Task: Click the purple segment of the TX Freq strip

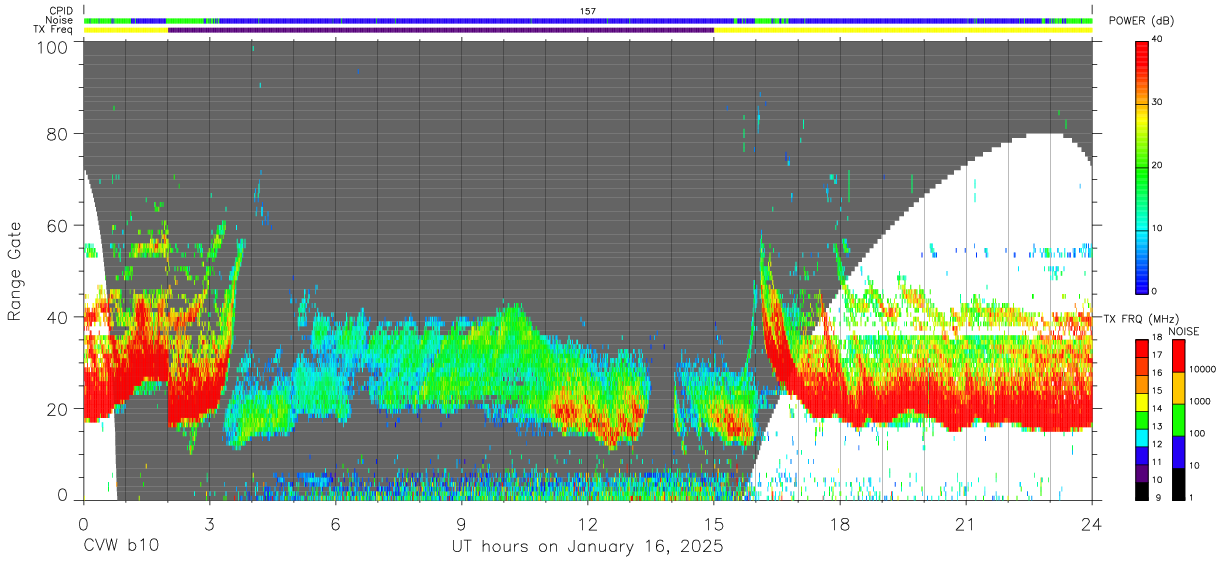Action: (x=441, y=30)
